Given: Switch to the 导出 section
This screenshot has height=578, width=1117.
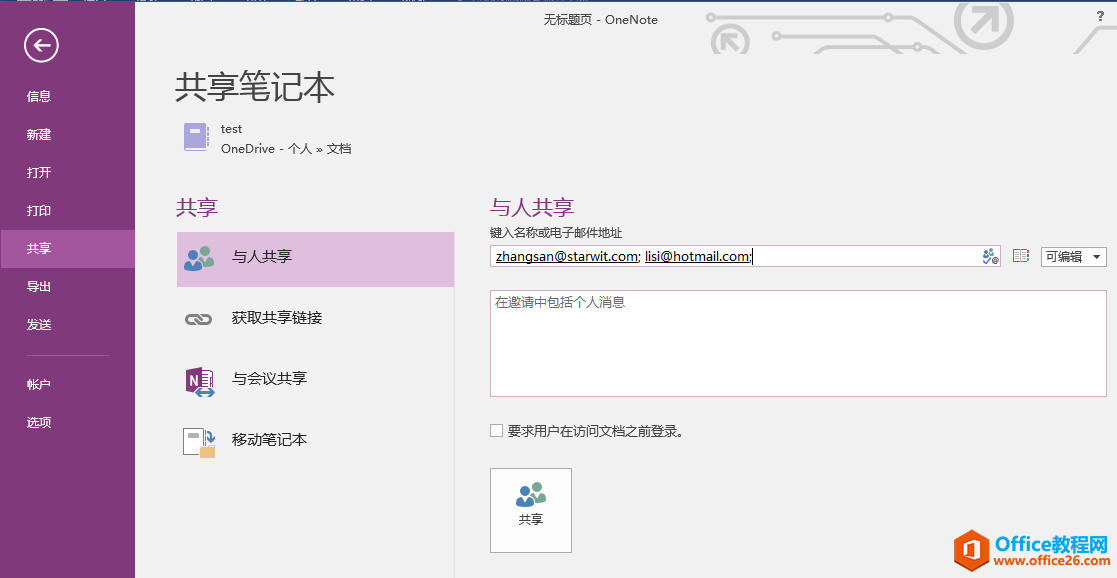Looking at the screenshot, I should pyautogui.click(x=37, y=286).
